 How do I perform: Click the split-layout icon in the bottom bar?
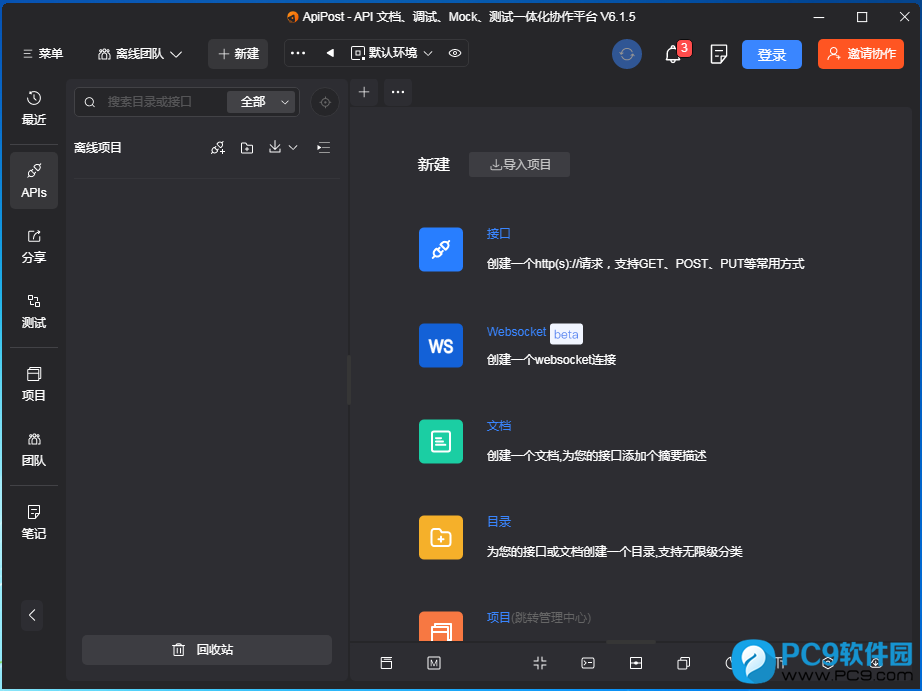point(636,663)
